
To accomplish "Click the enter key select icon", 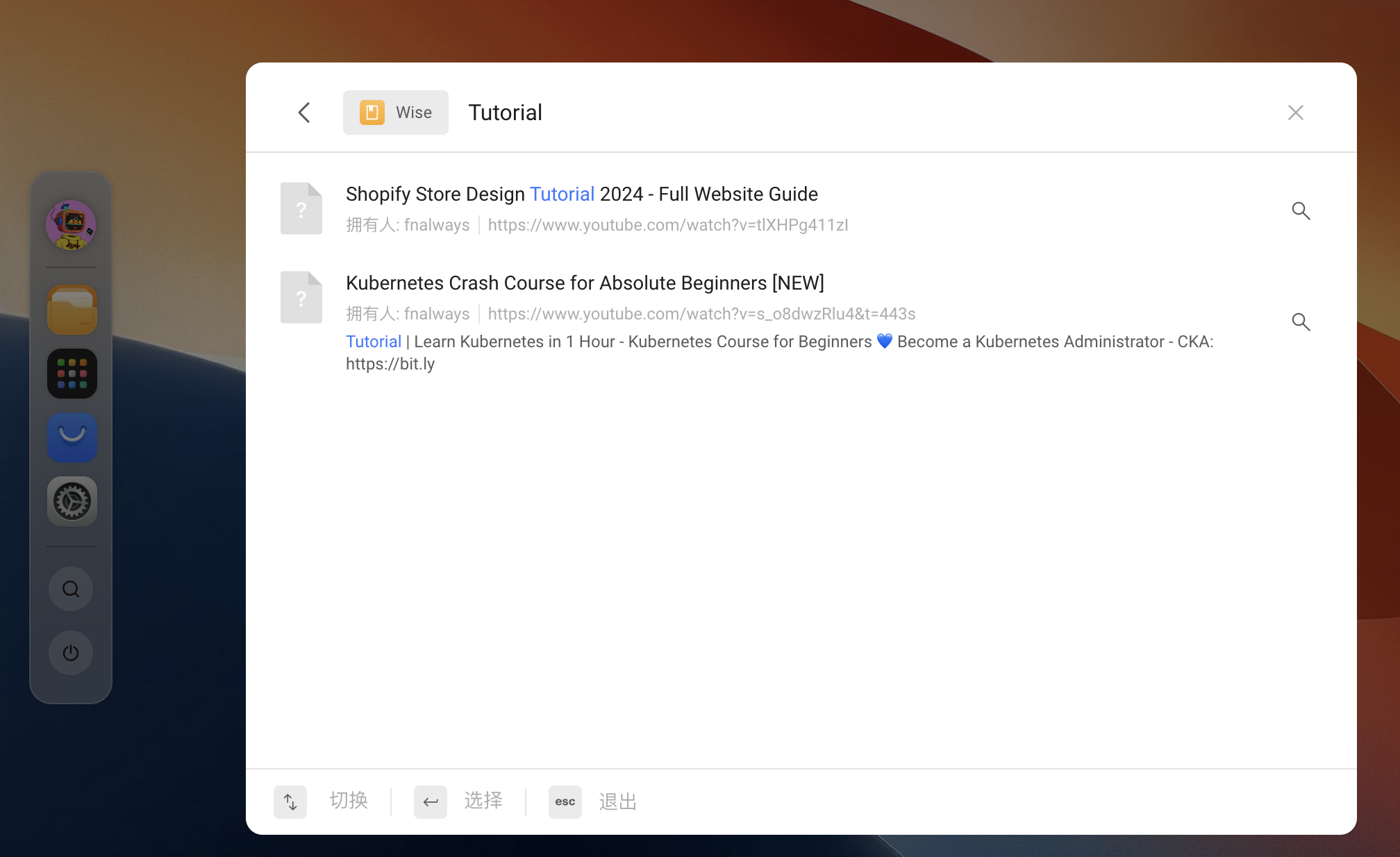I will [x=431, y=802].
